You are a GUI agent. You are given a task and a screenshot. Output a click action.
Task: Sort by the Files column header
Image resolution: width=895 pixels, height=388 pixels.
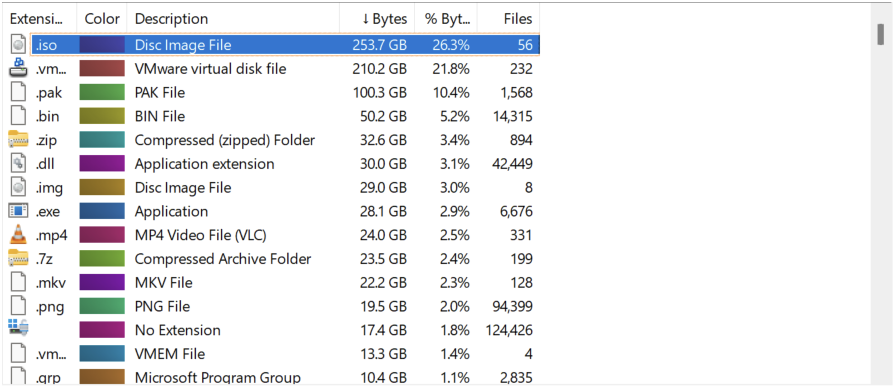508,19
